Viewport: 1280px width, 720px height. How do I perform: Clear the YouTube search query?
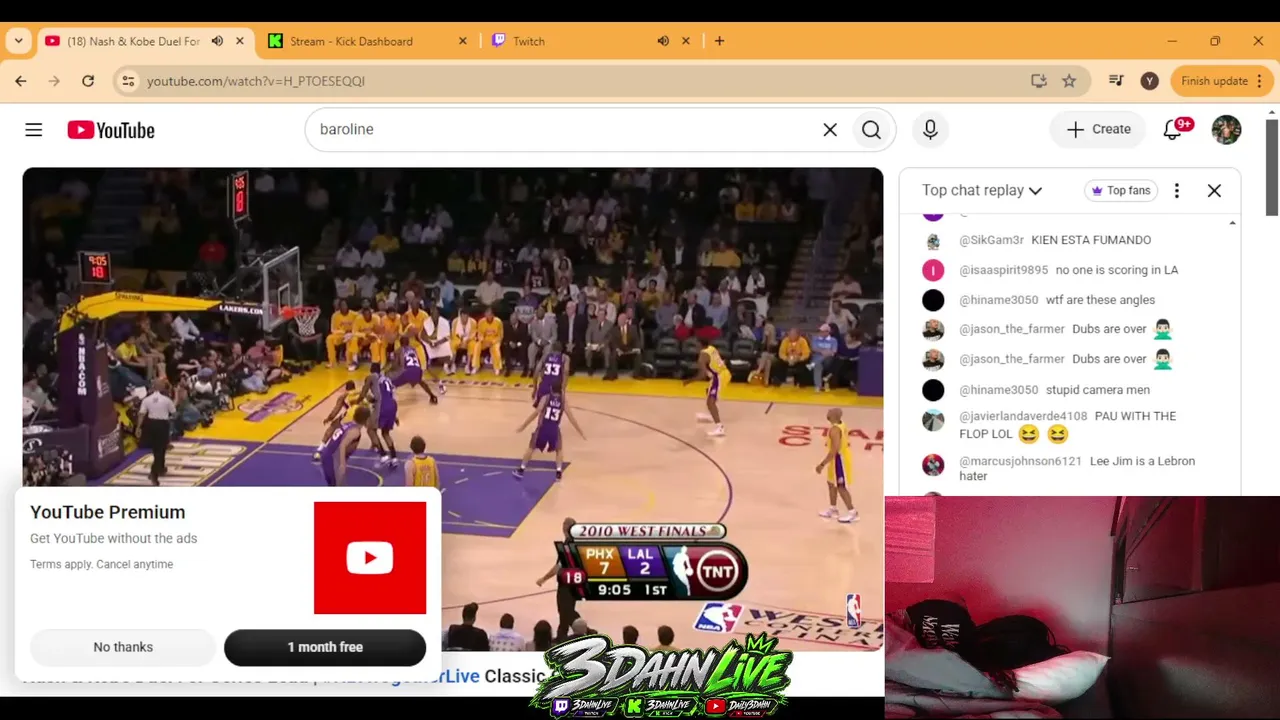(830, 130)
